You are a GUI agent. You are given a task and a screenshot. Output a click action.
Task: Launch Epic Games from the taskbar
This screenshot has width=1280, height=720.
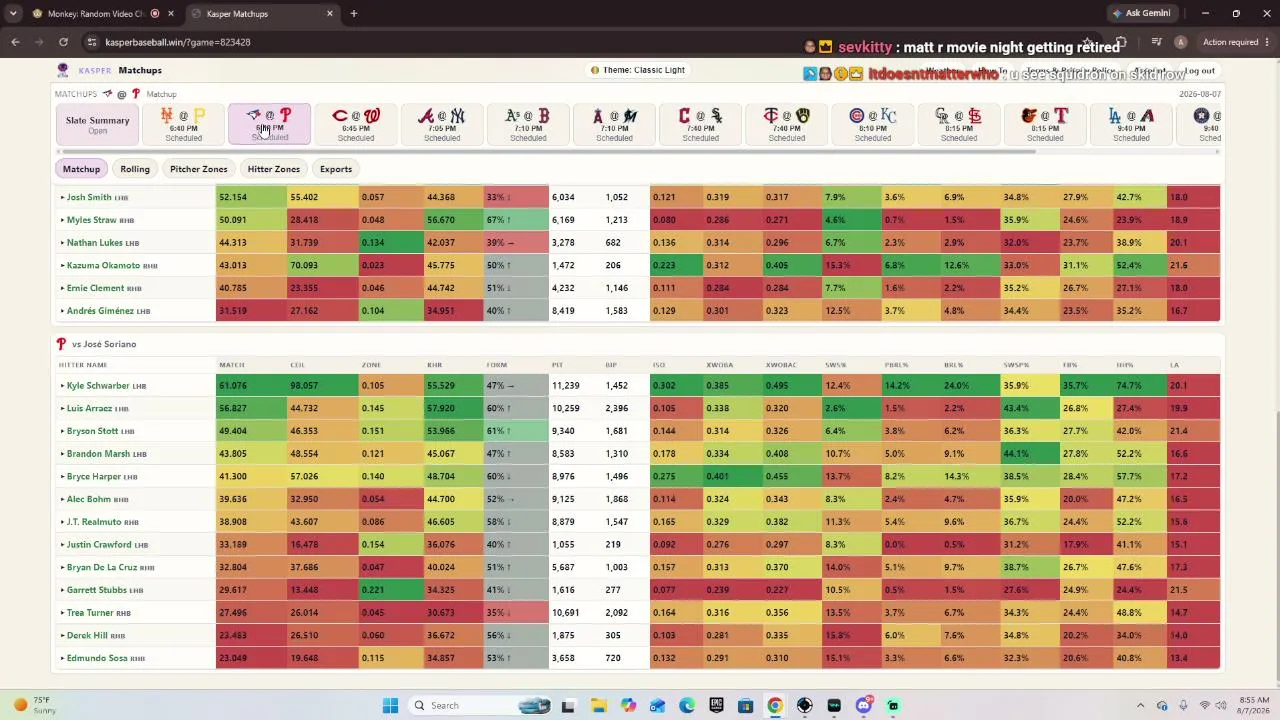(x=716, y=705)
